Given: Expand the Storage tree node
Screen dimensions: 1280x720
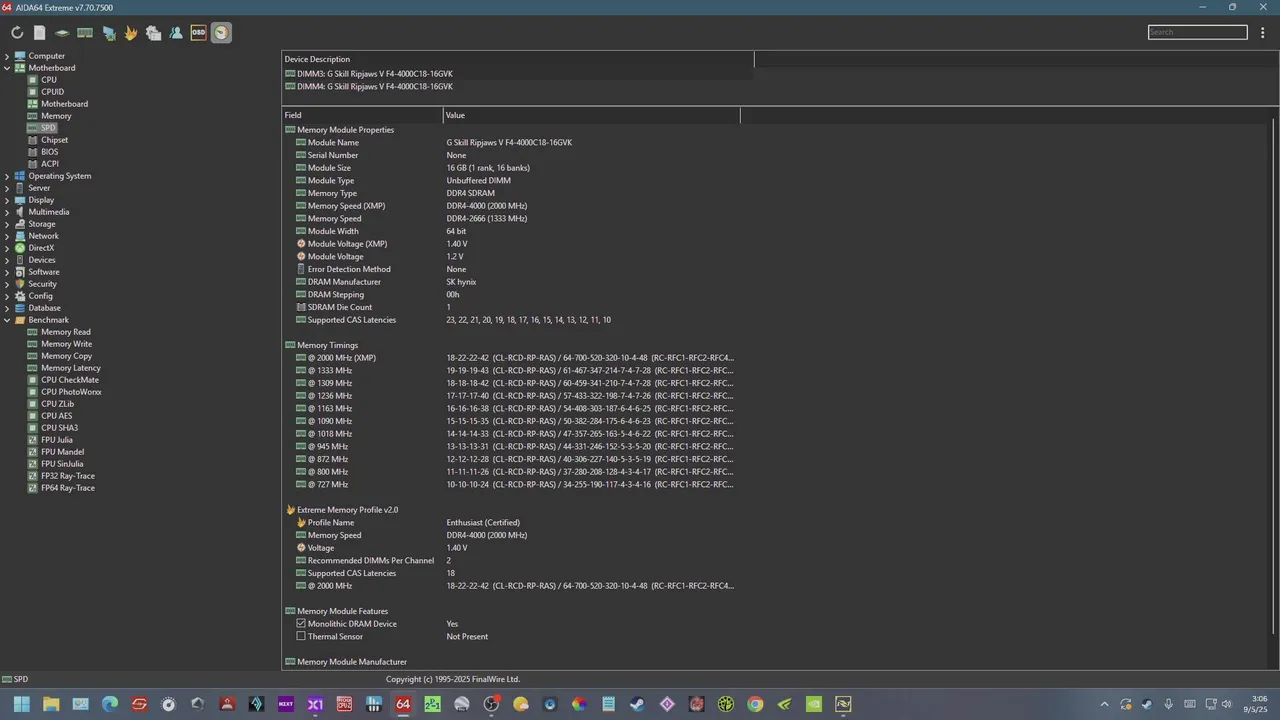Looking at the screenshot, I should [7, 224].
